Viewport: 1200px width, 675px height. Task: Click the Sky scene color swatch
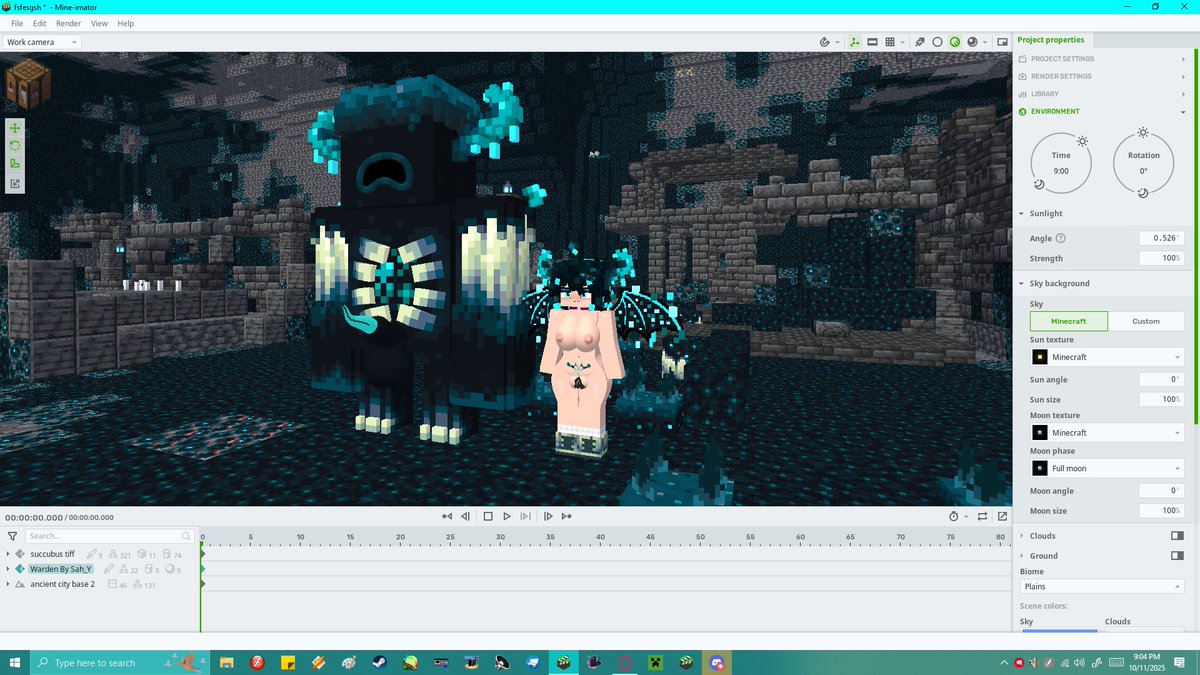click(1059, 630)
